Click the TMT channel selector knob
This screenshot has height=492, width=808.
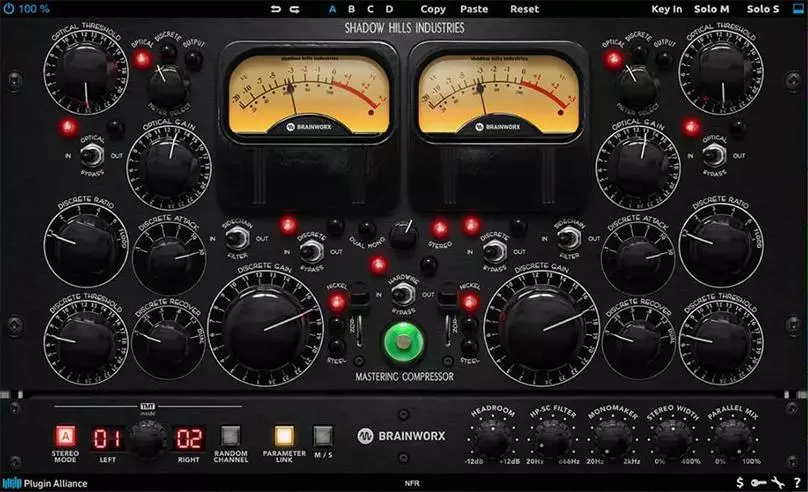148,438
